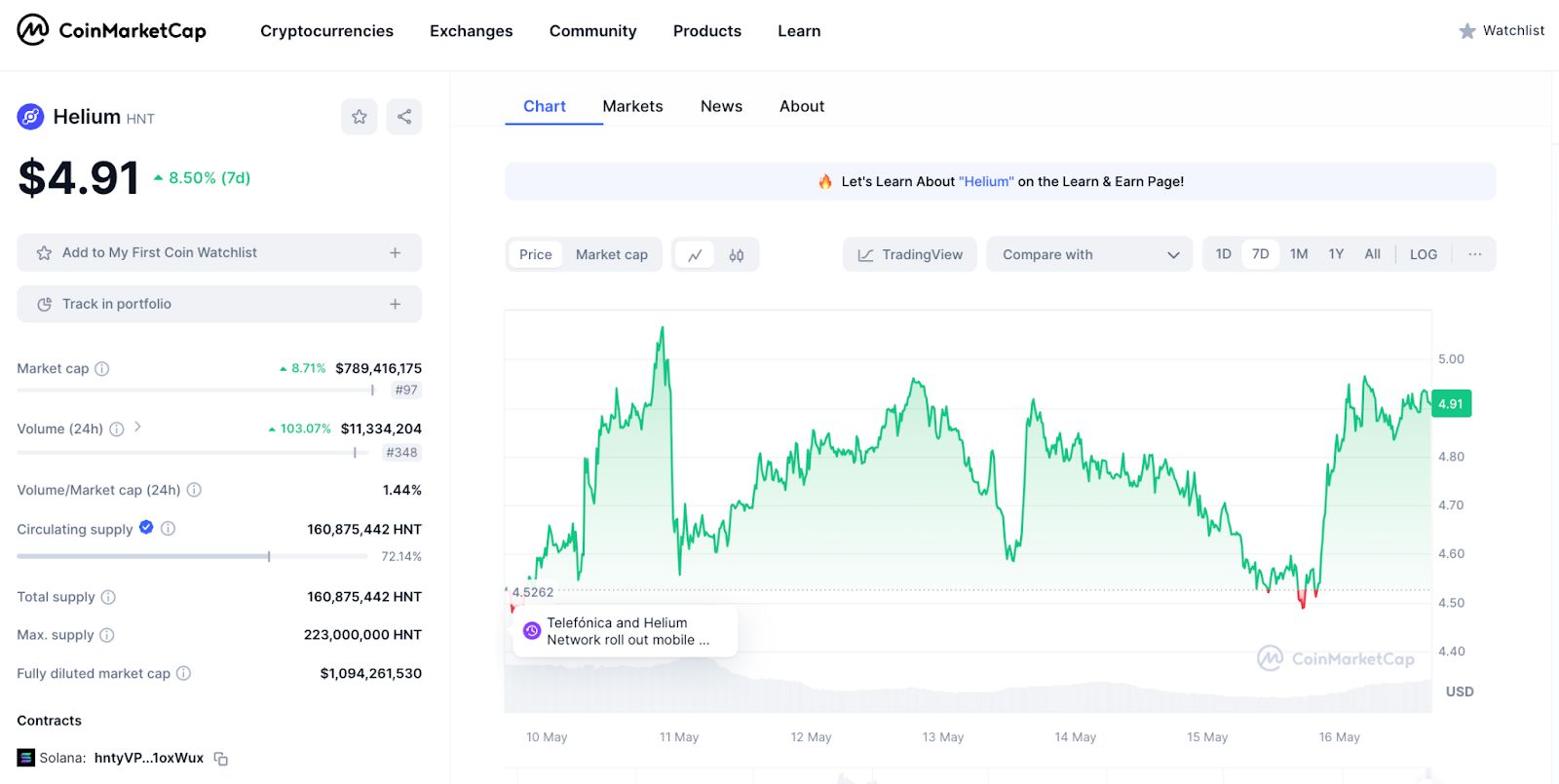
Task: Click Add to My First Coin Watchlist
Action: (219, 252)
